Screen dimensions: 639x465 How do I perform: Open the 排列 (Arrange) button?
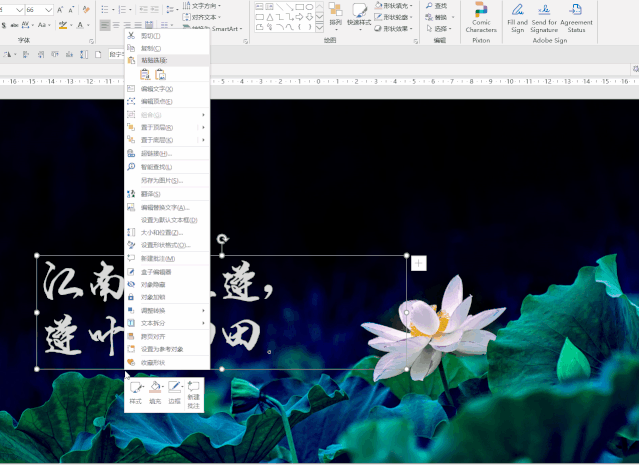[x=335, y=15]
